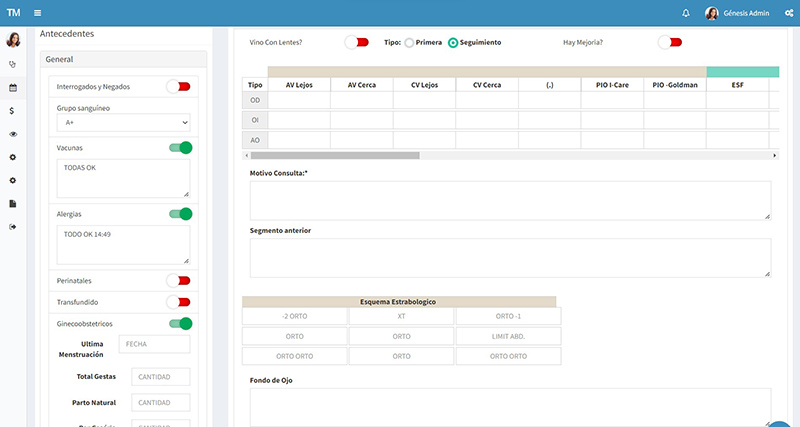Click the Segmento anterior text area
Image resolution: width=800 pixels, height=427 pixels.
(510, 258)
